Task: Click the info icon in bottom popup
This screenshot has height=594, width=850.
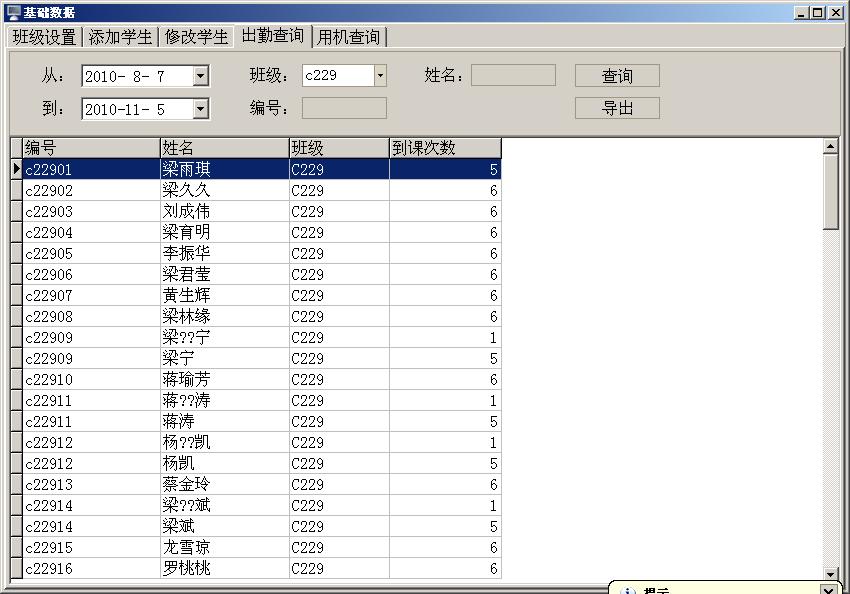Action: click(628, 590)
